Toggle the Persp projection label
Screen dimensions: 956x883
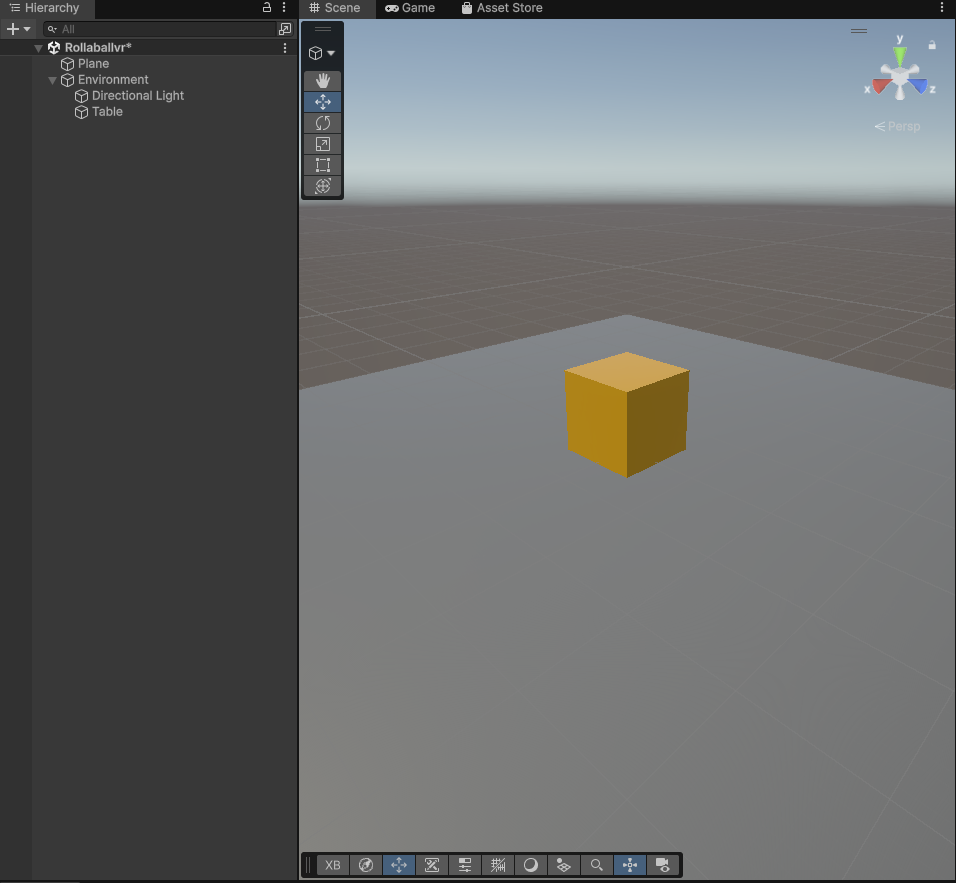pos(898,126)
